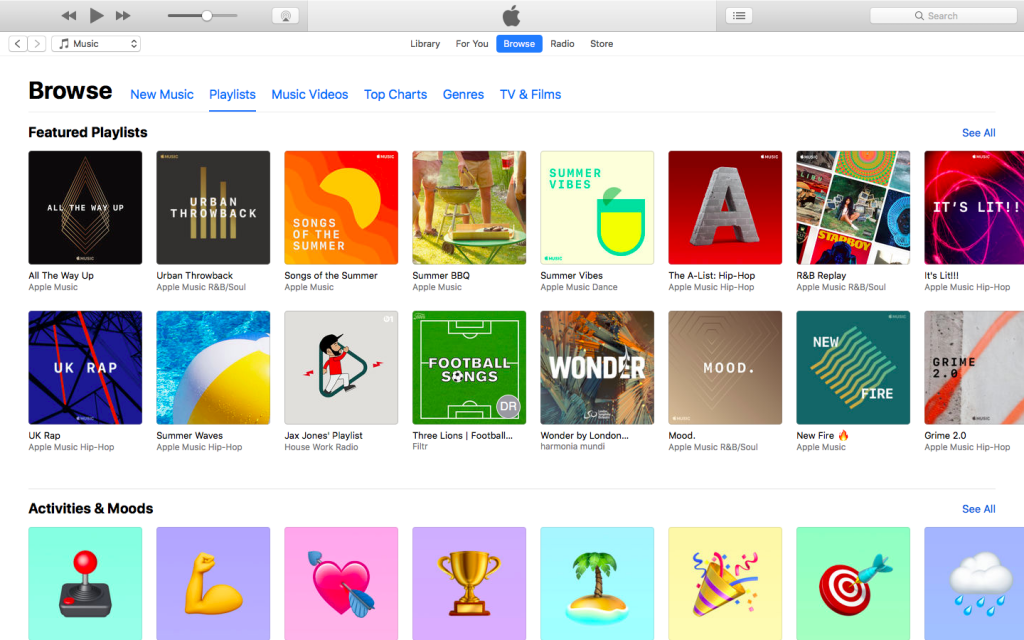This screenshot has height=640, width=1024.
Task: Click the 'Filtr' curator text
Action: 420,447
